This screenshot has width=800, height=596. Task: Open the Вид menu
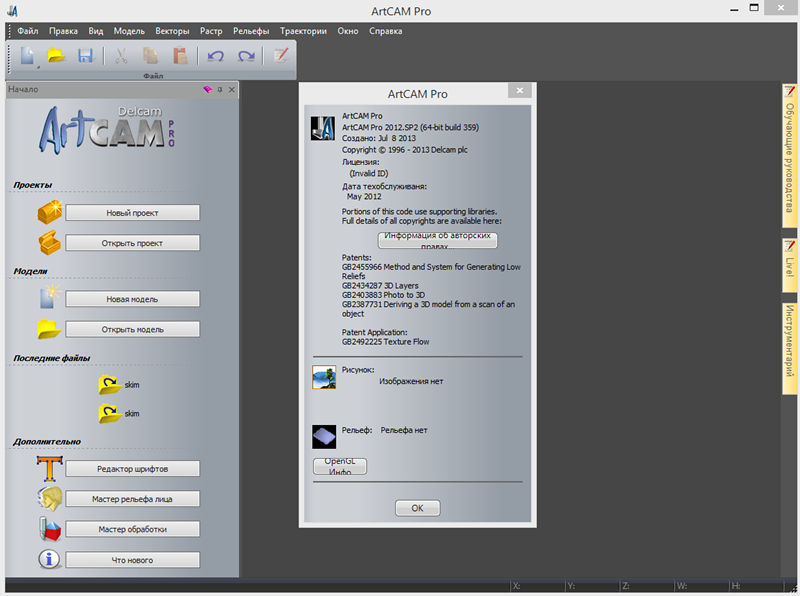pyautogui.click(x=95, y=31)
